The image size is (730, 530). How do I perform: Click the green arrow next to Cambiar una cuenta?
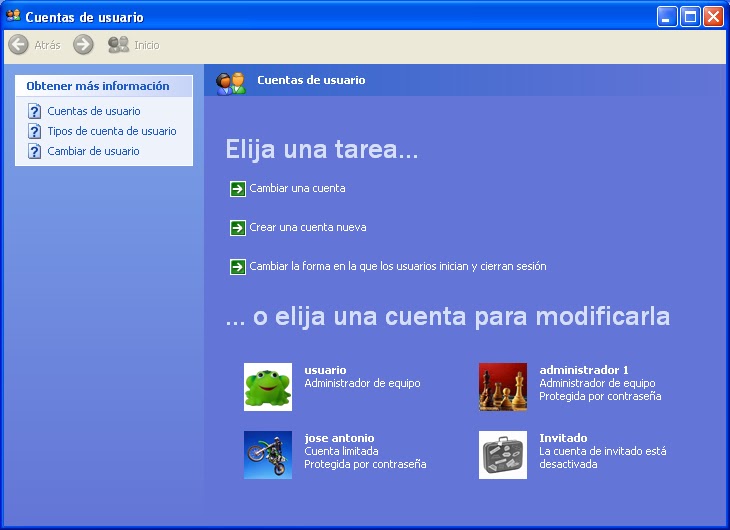click(x=237, y=189)
